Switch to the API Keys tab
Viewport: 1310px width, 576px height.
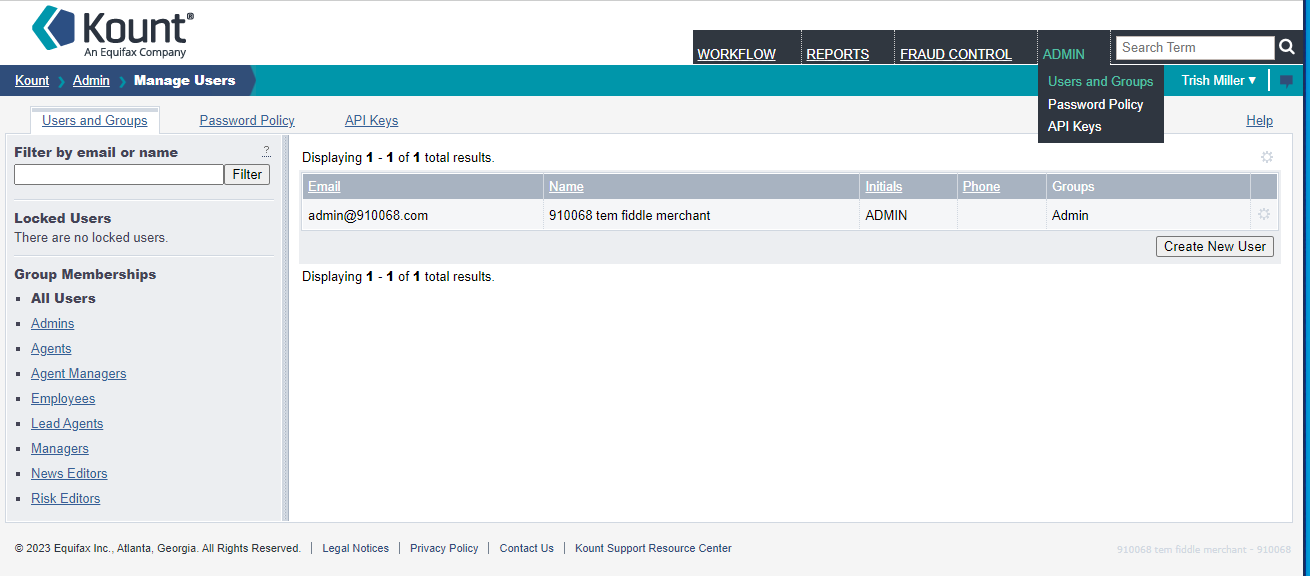[x=371, y=120]
